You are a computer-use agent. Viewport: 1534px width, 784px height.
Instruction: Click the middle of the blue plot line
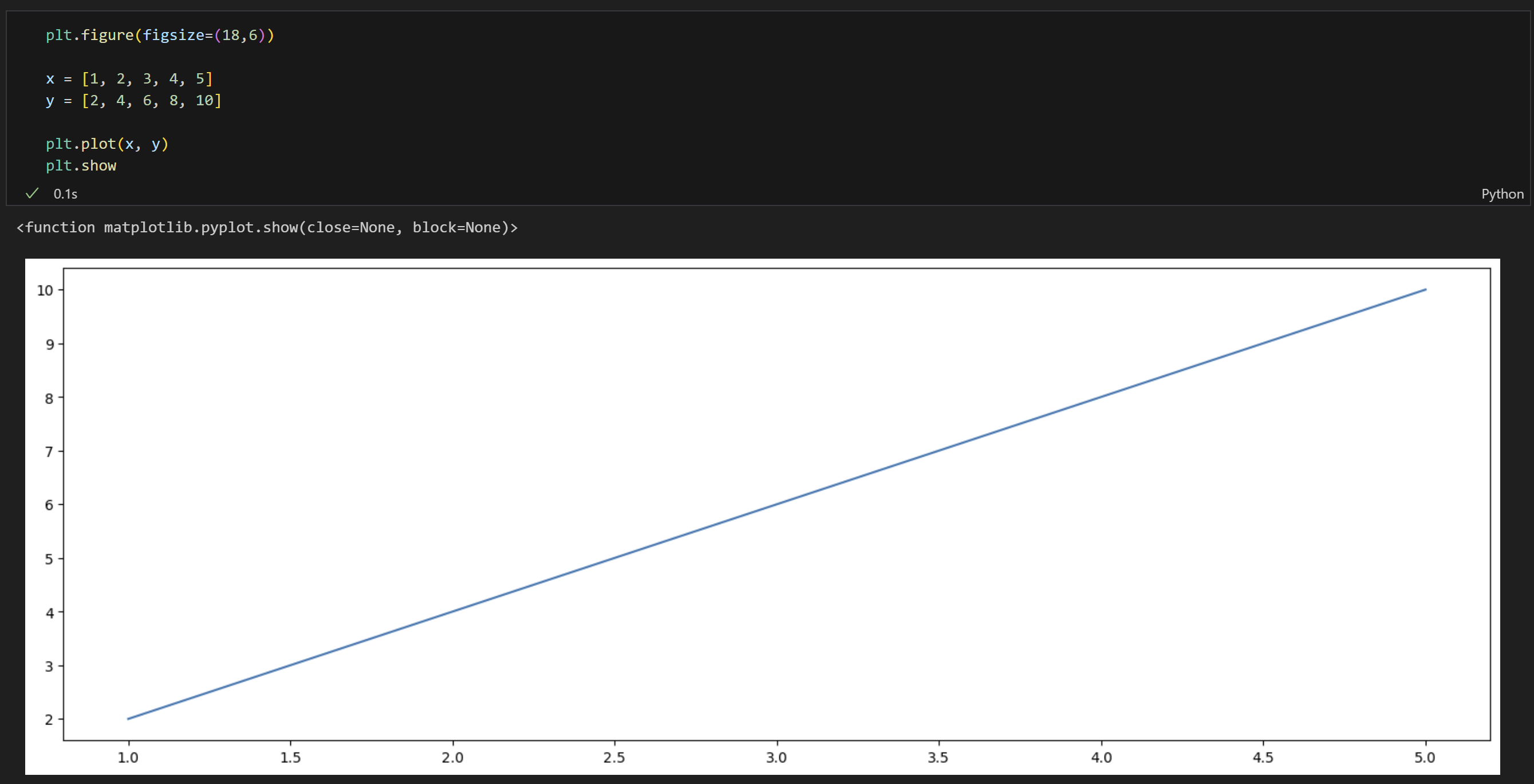pyautogui.click(x=776, y=504)
